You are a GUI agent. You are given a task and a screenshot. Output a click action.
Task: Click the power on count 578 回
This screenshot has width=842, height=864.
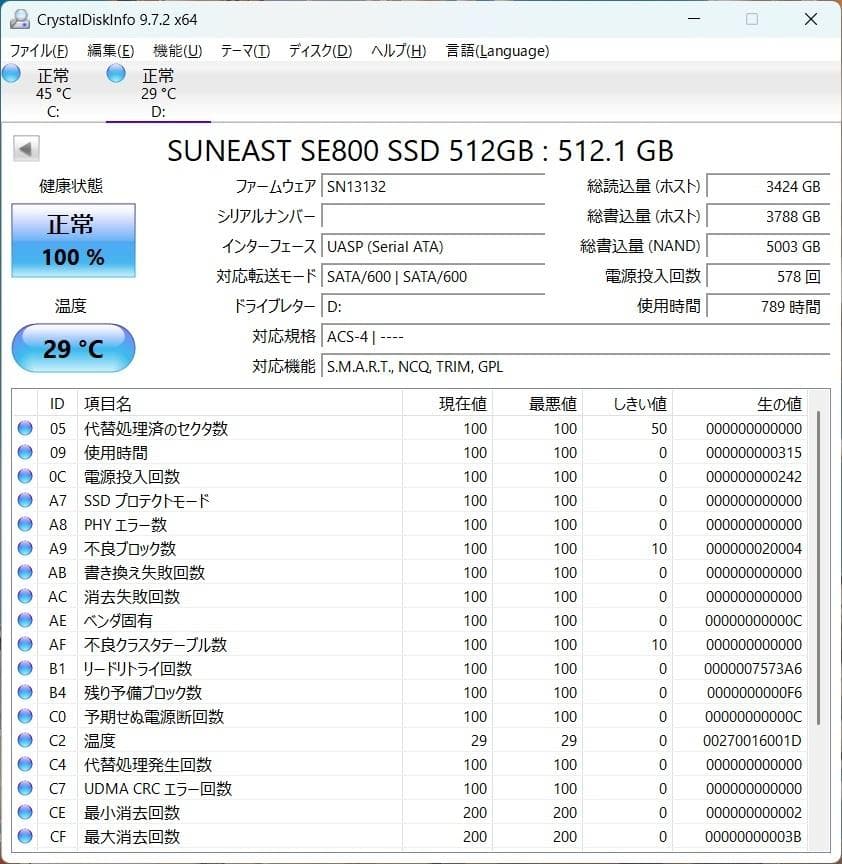768,276
